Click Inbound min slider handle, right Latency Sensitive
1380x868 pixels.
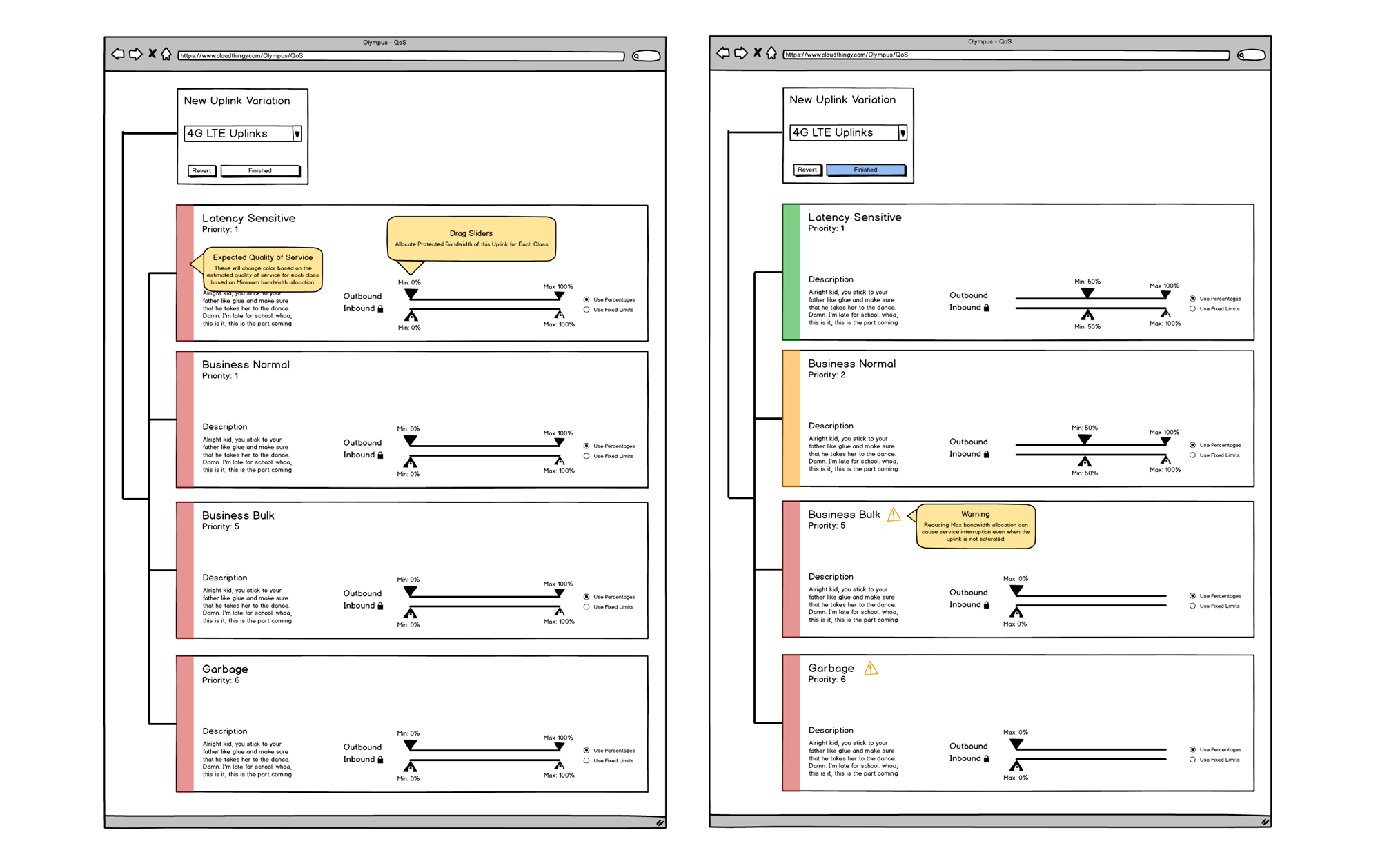(x=1087, y=315)
